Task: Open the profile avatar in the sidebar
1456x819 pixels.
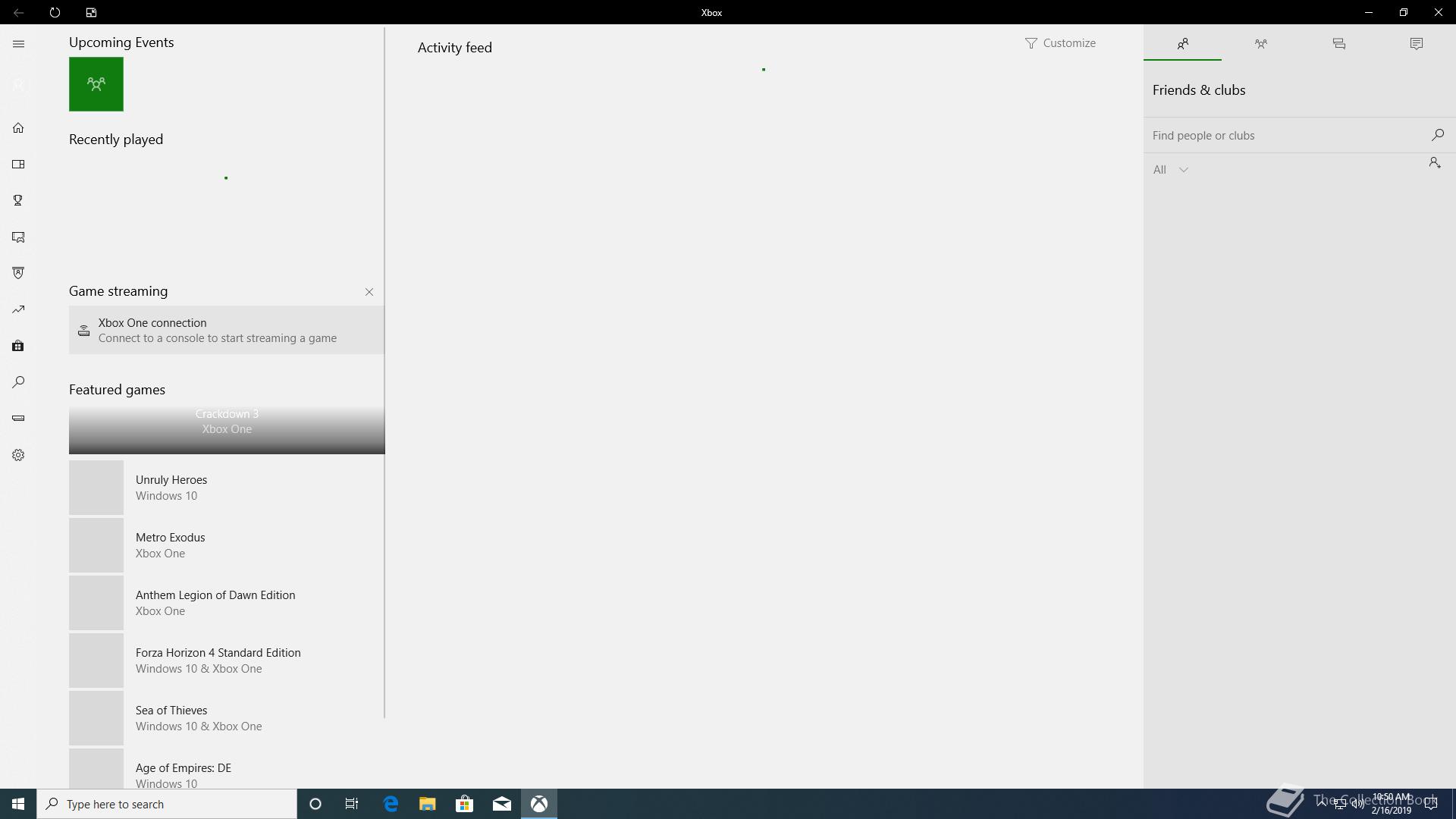Action: pos(18,85)
